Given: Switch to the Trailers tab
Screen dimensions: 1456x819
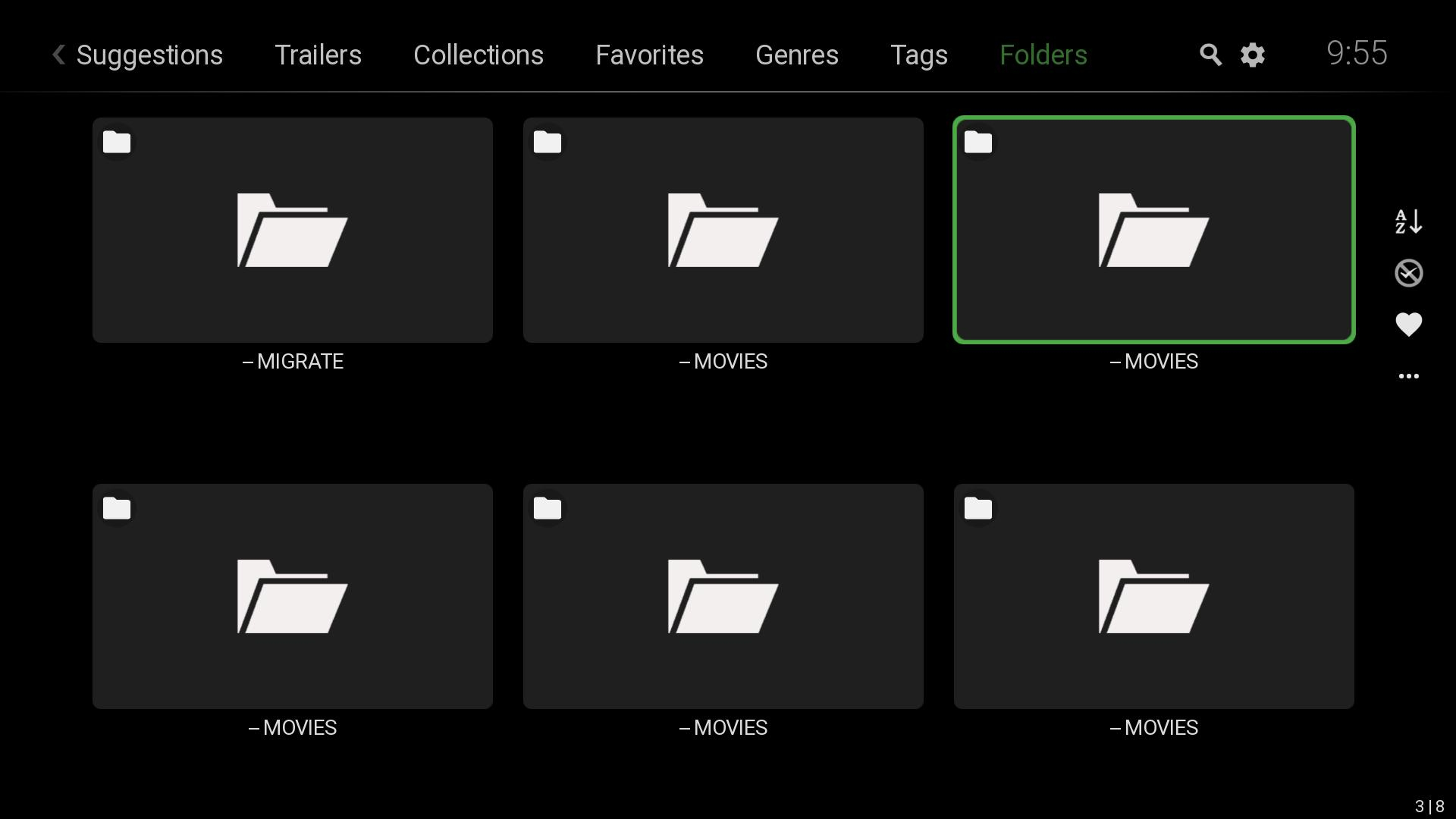Looking at the screenshot, I should click(x=318, y=55).
